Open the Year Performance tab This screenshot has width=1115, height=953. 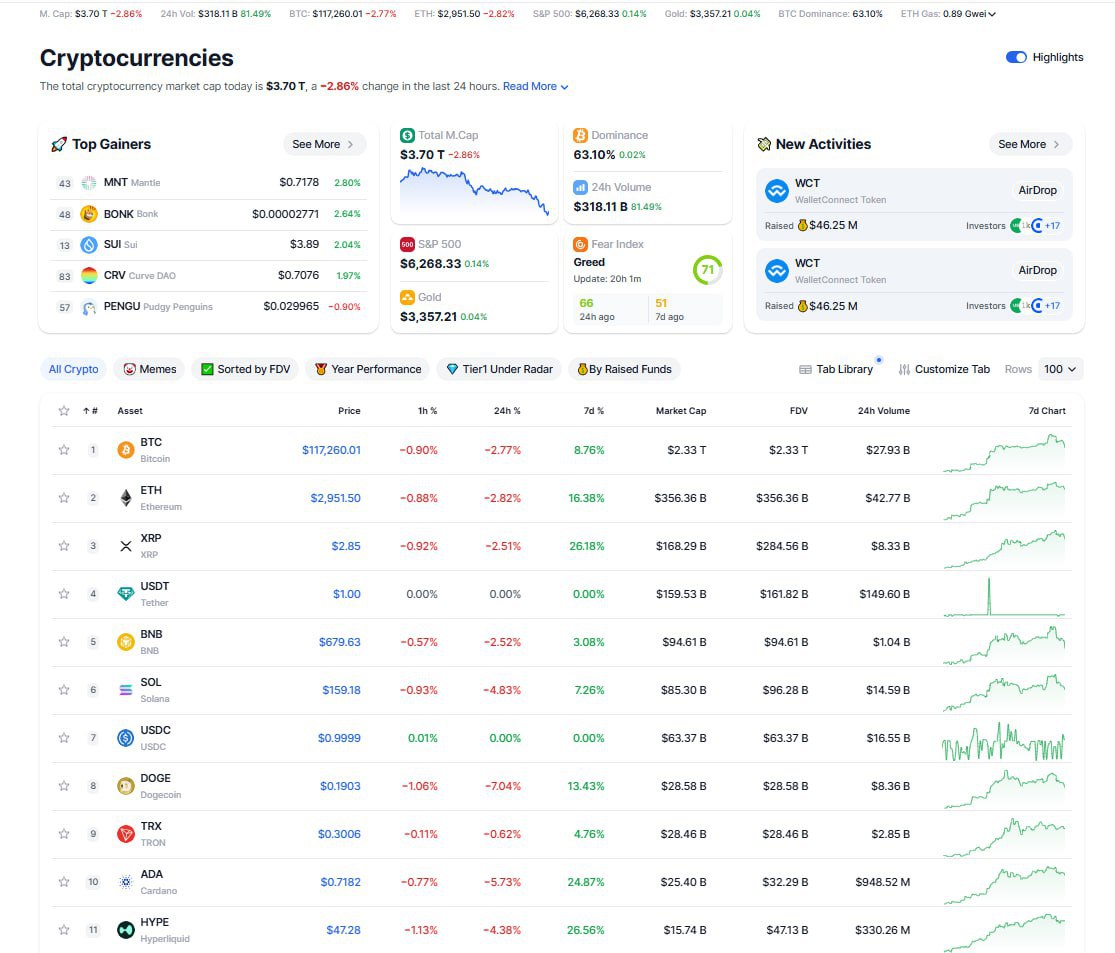coord(368,369)
